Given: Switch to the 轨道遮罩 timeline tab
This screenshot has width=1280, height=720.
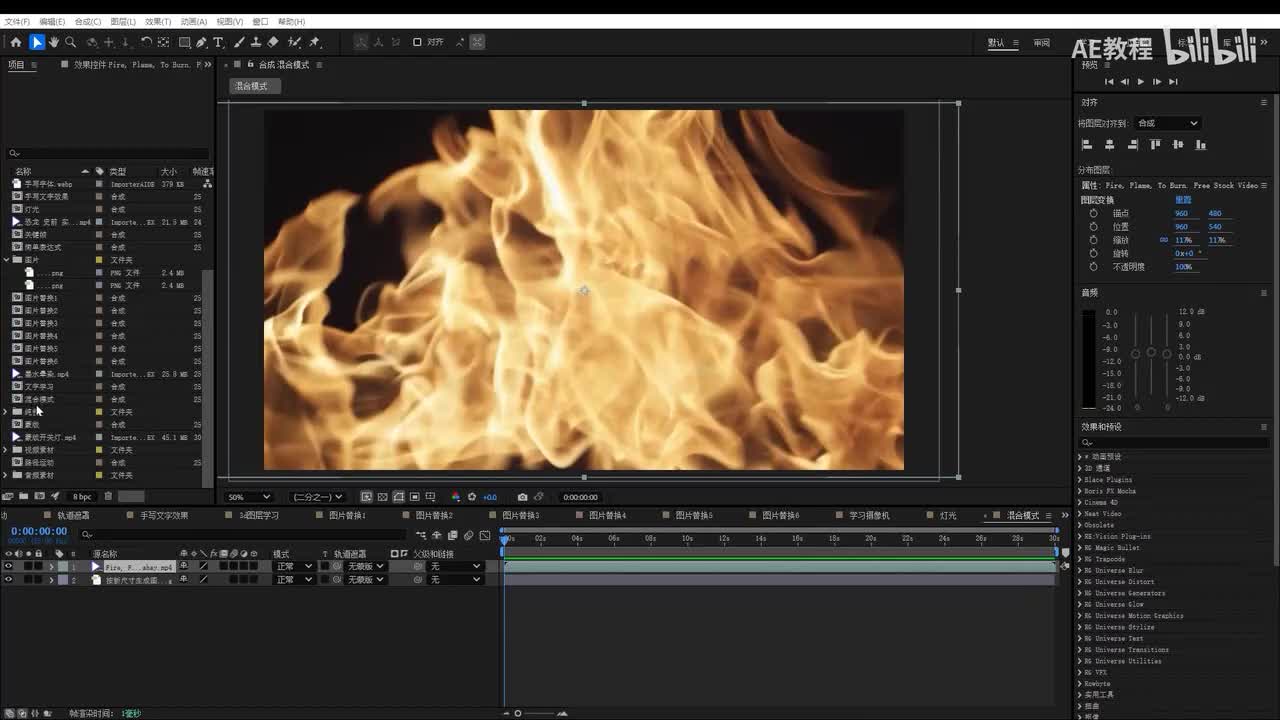Looking at the screenshot, I should pyautogui.click(x=73, y=516).
